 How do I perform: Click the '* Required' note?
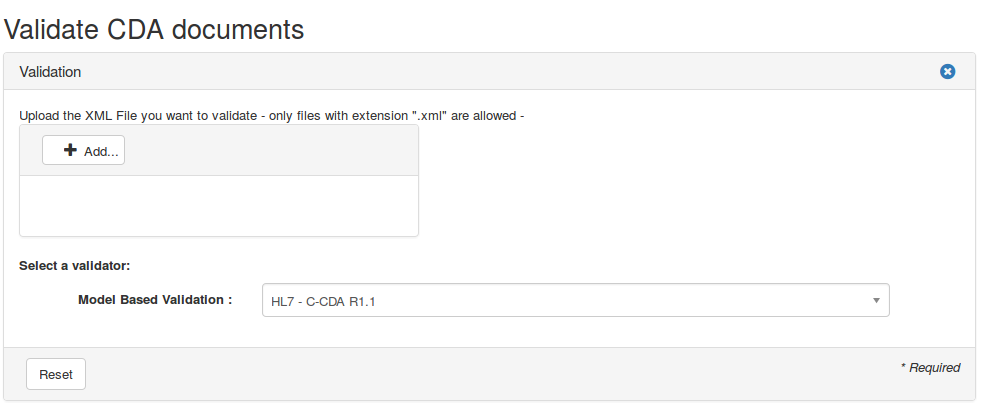(930, 368)
